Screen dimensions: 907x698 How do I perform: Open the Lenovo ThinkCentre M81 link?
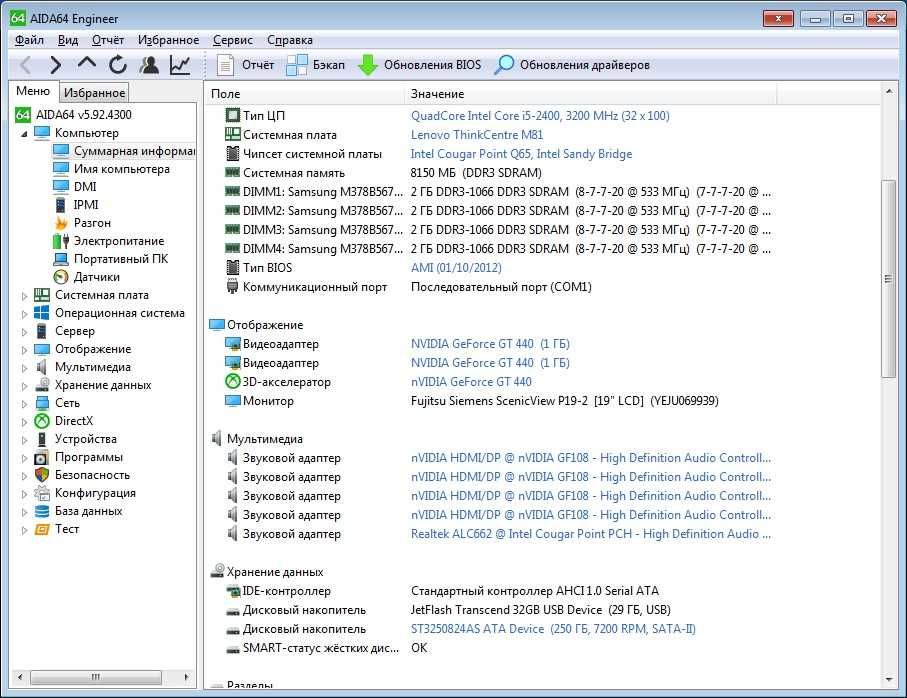click(x=477, y=135)
